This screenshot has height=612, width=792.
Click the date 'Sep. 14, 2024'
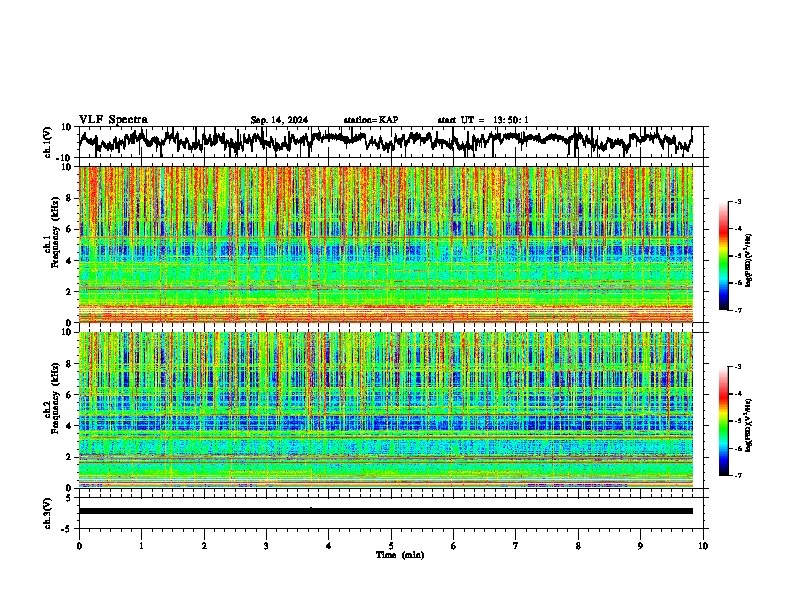(279, 120)
